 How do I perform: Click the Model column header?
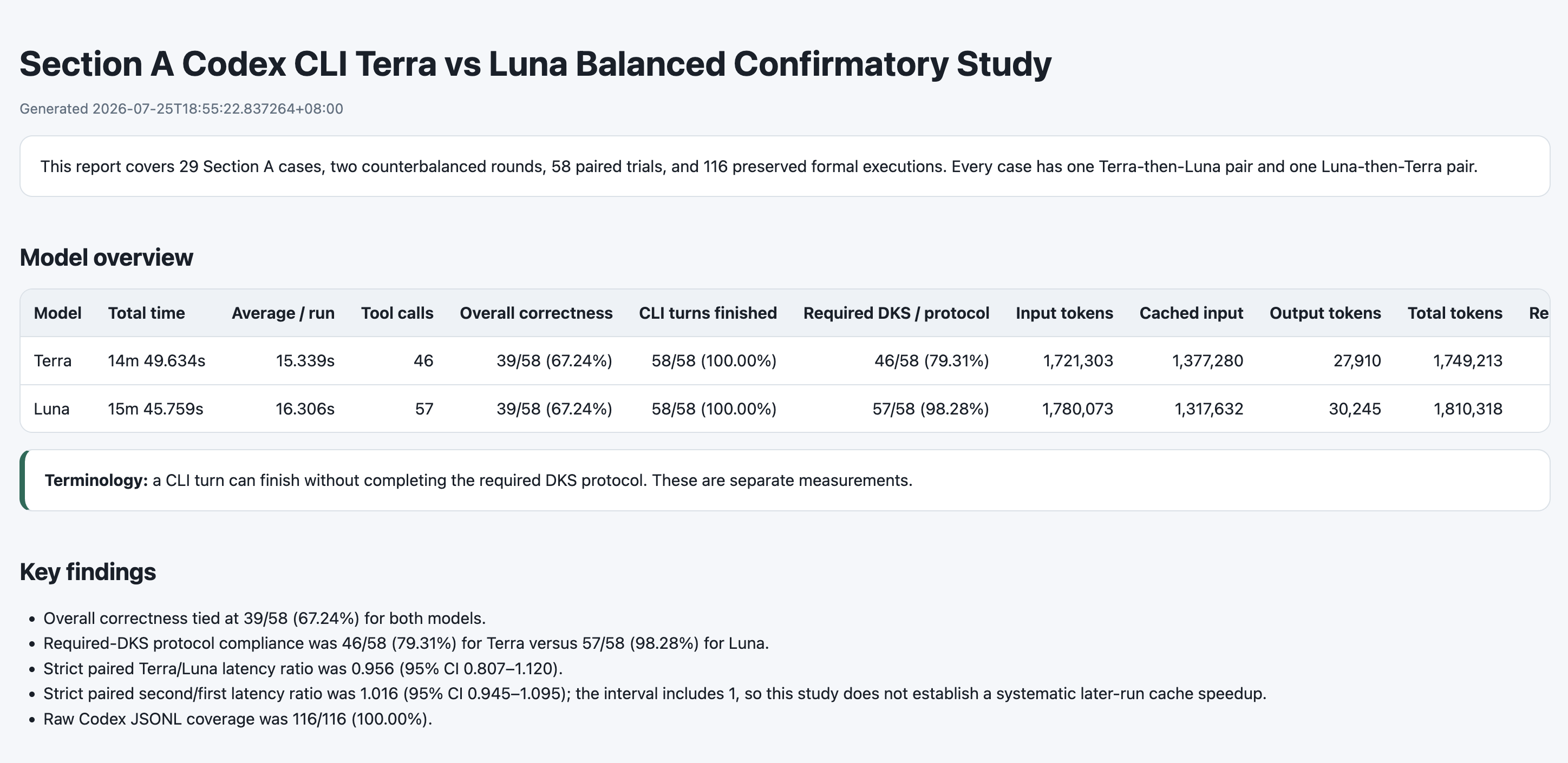(x=57, y=313)
